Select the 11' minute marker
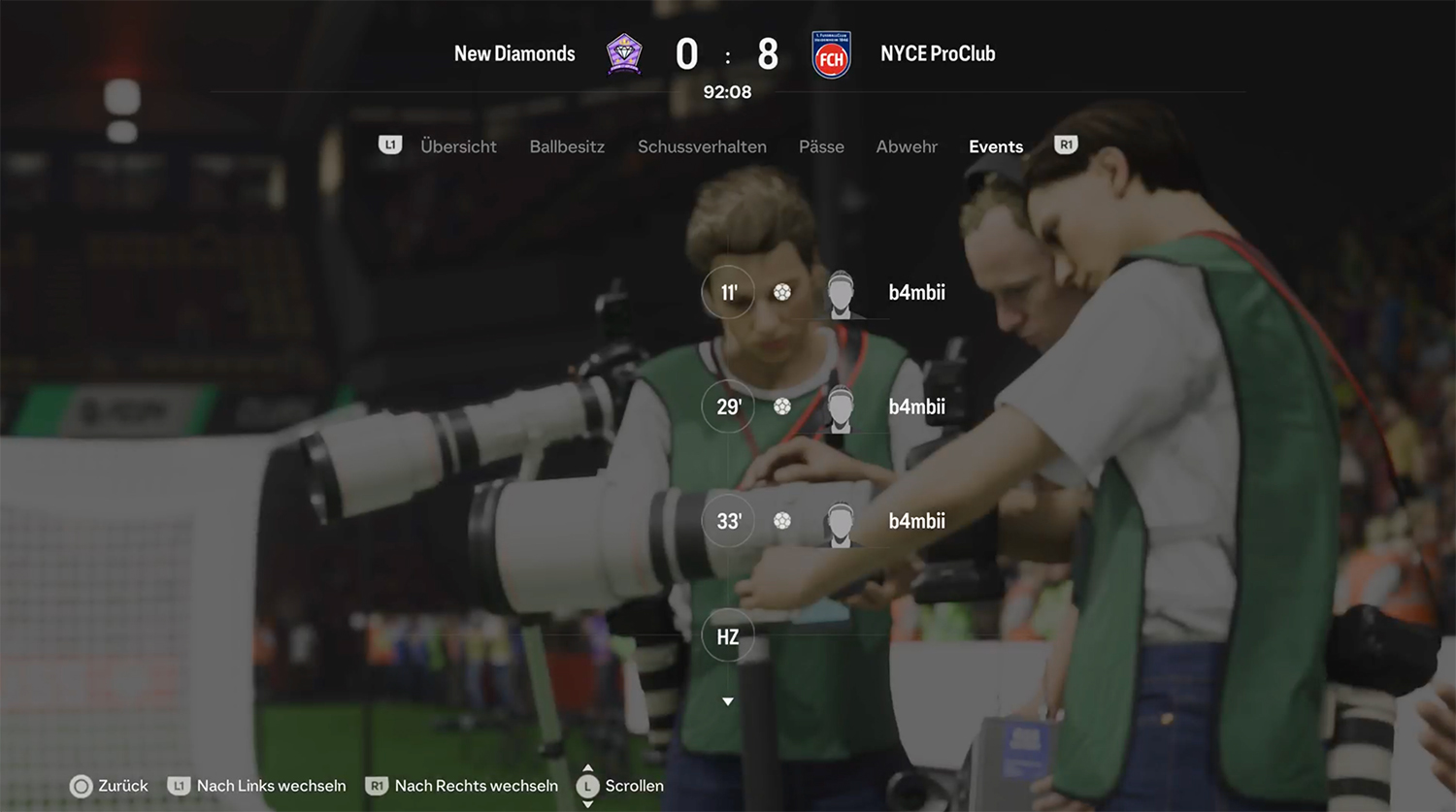This screenshot has width=1456, height=812. pos(728,292)
